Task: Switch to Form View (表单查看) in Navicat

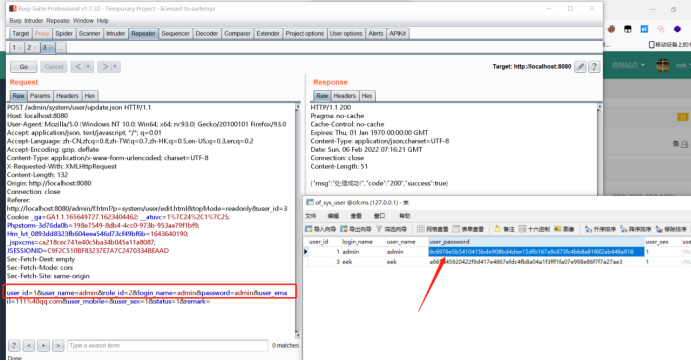Action: tap(468, 229)
